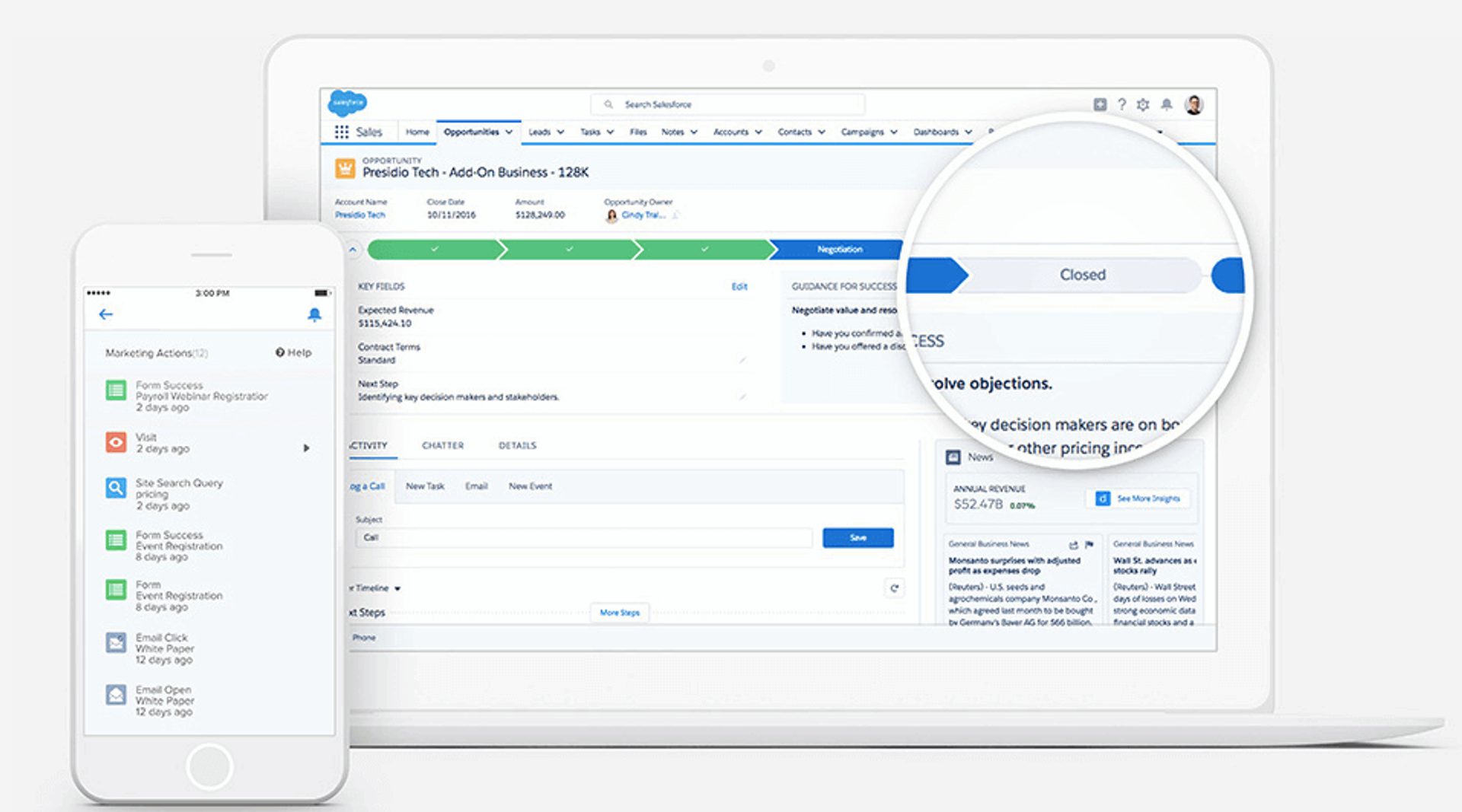
Task: Open notifications via the bell icon
Action: coord(1167,104)
